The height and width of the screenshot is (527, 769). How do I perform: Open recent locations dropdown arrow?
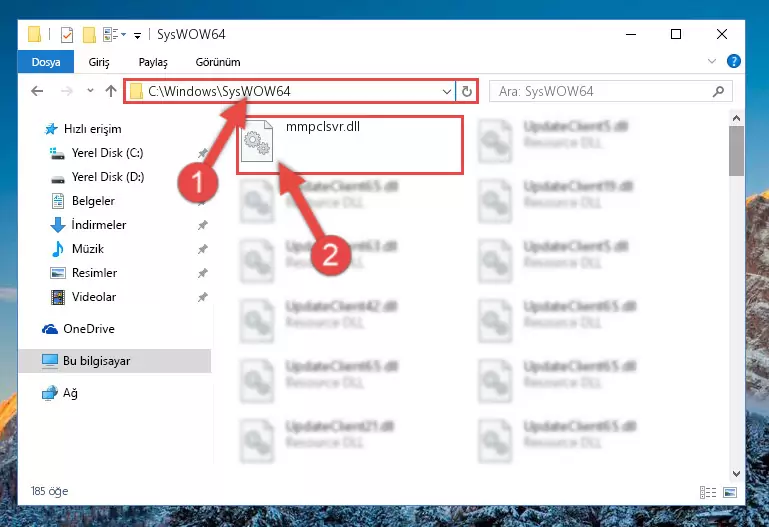coord(90,91)
